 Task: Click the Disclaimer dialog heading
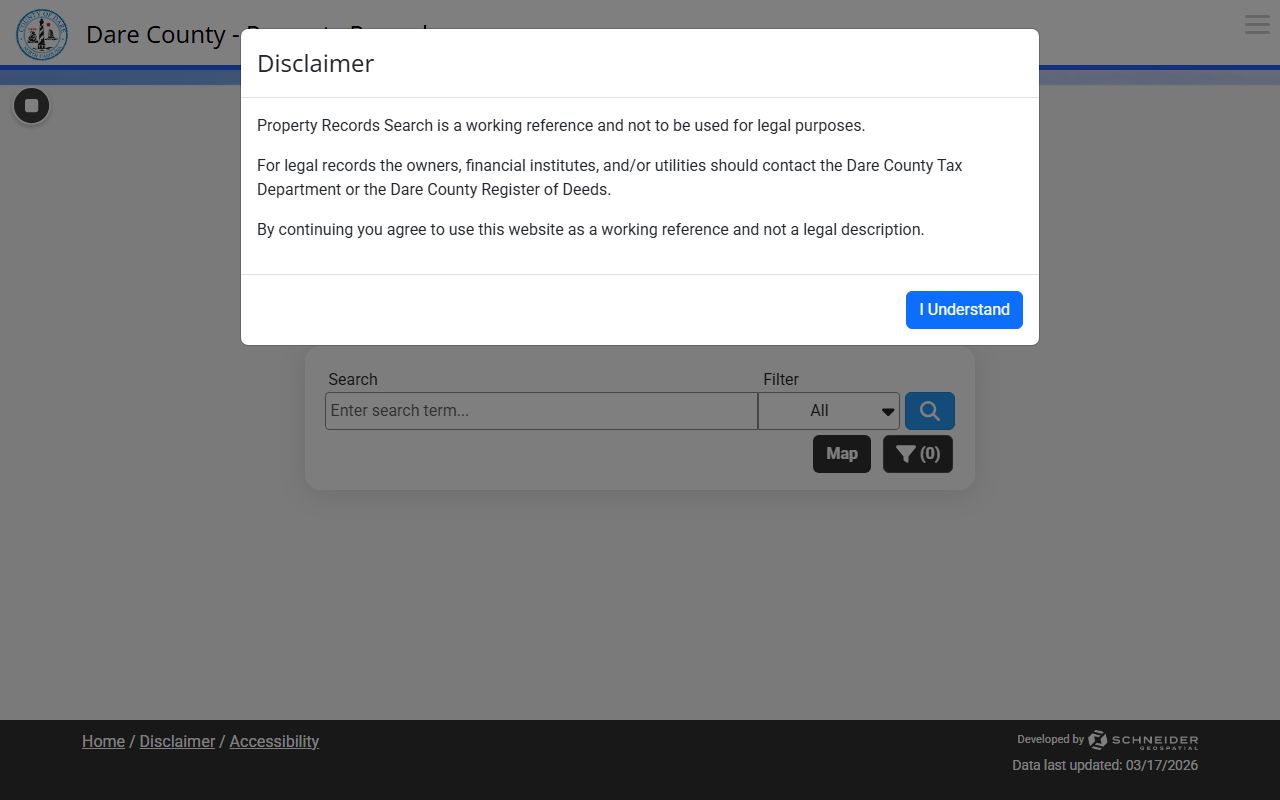tap(315, 63)
